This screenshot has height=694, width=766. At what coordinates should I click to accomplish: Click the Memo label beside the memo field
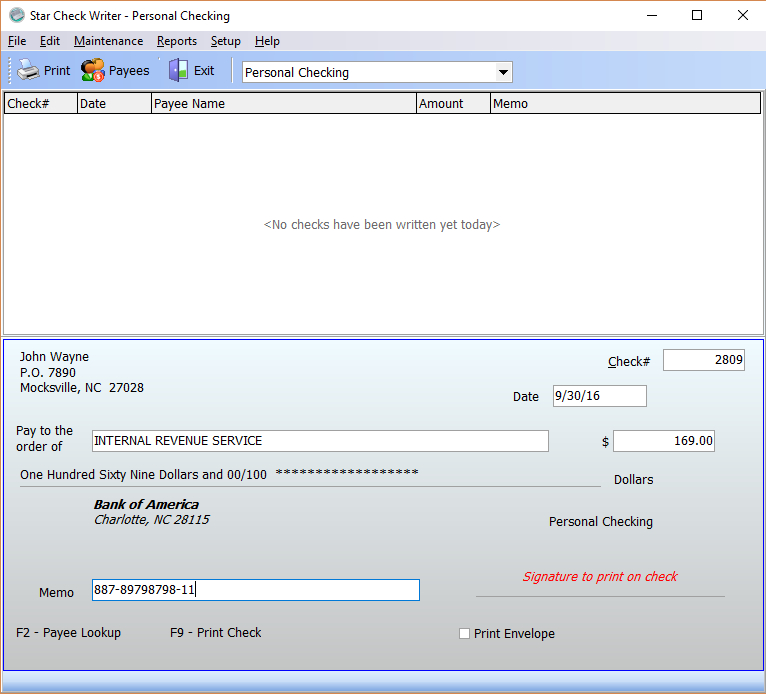pyautogui.click(x=56, y=592)
